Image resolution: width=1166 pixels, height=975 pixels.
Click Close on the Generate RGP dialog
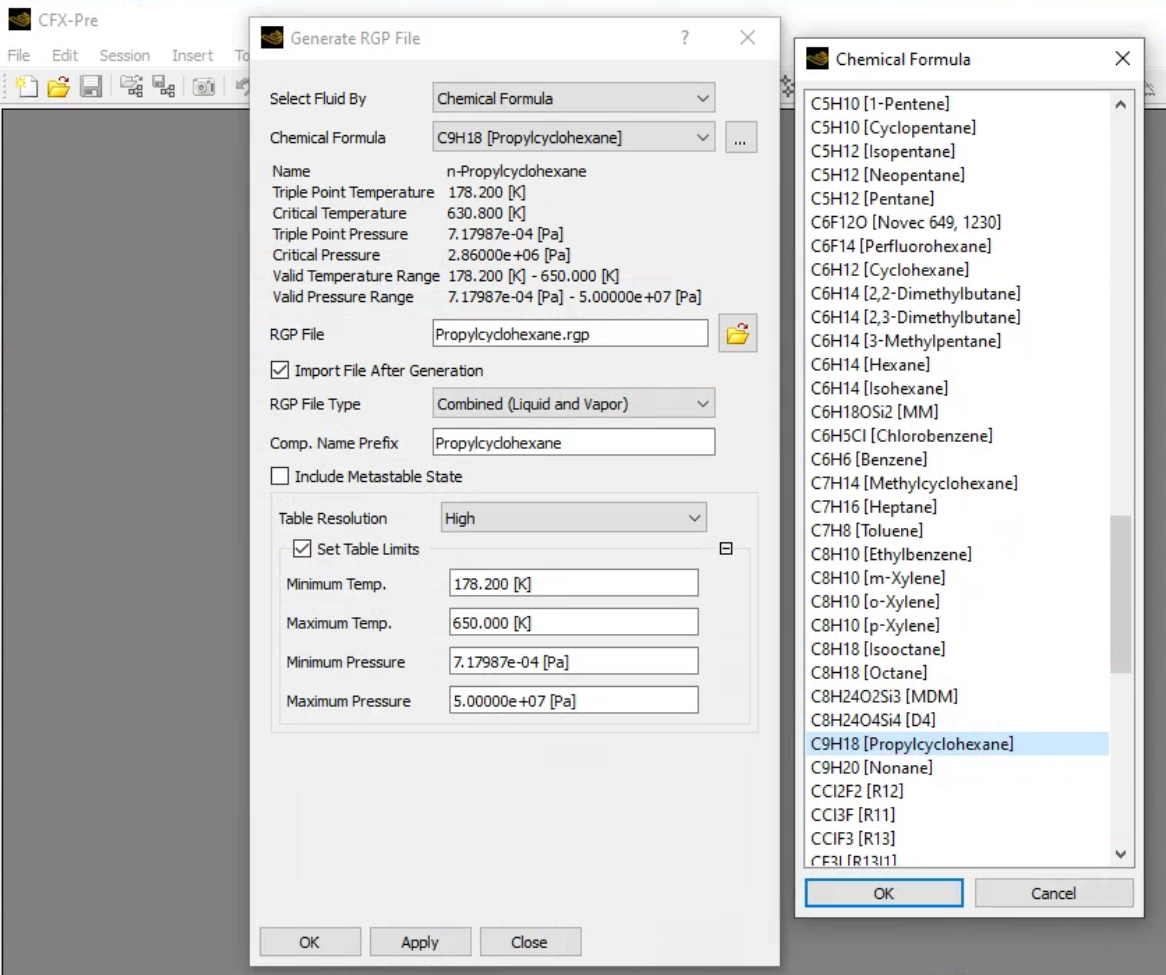530,941
